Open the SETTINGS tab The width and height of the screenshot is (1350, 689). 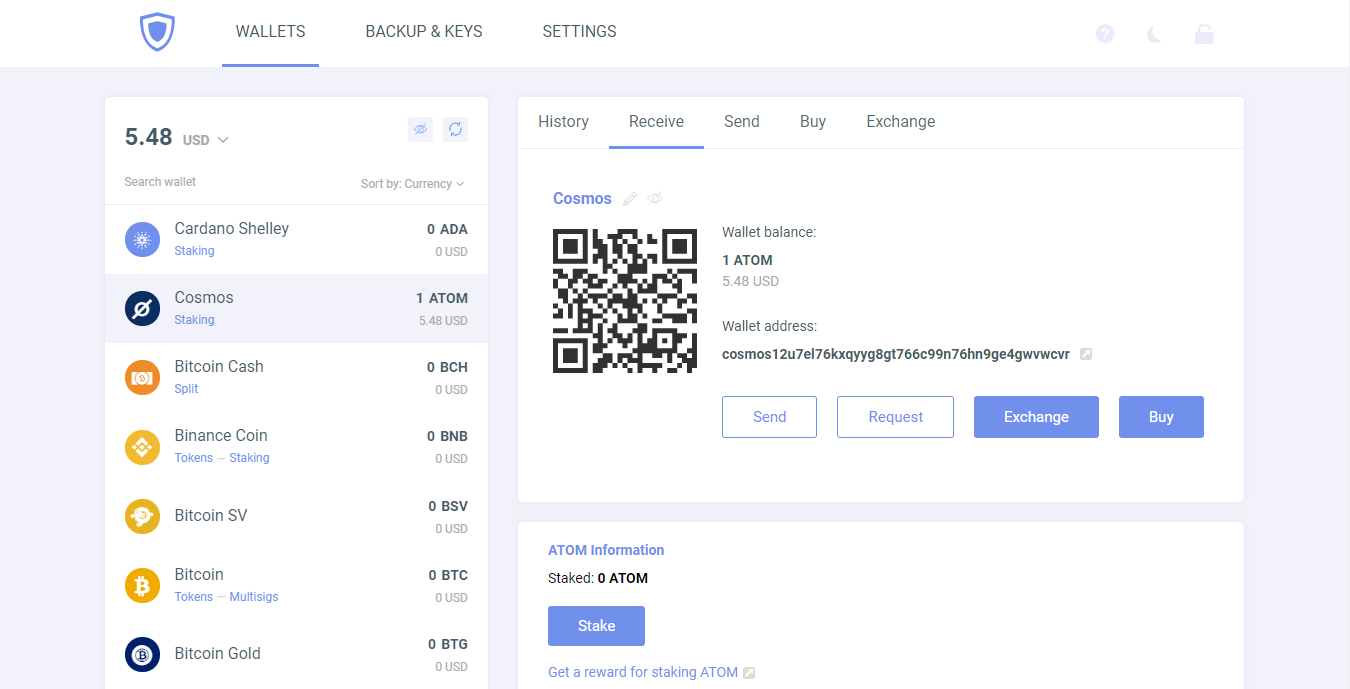click(x=579, y=32)
